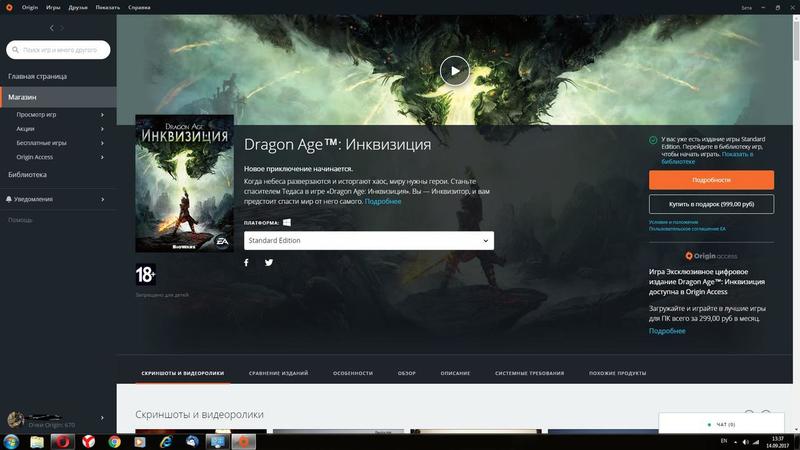800x450 pixels.
Task: Open the Показать menu
Action: pos(108,8)
